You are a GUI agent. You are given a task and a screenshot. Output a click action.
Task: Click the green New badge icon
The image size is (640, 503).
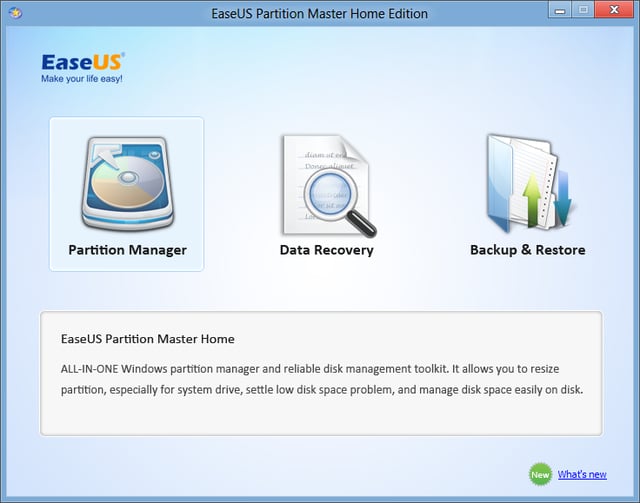540,474
